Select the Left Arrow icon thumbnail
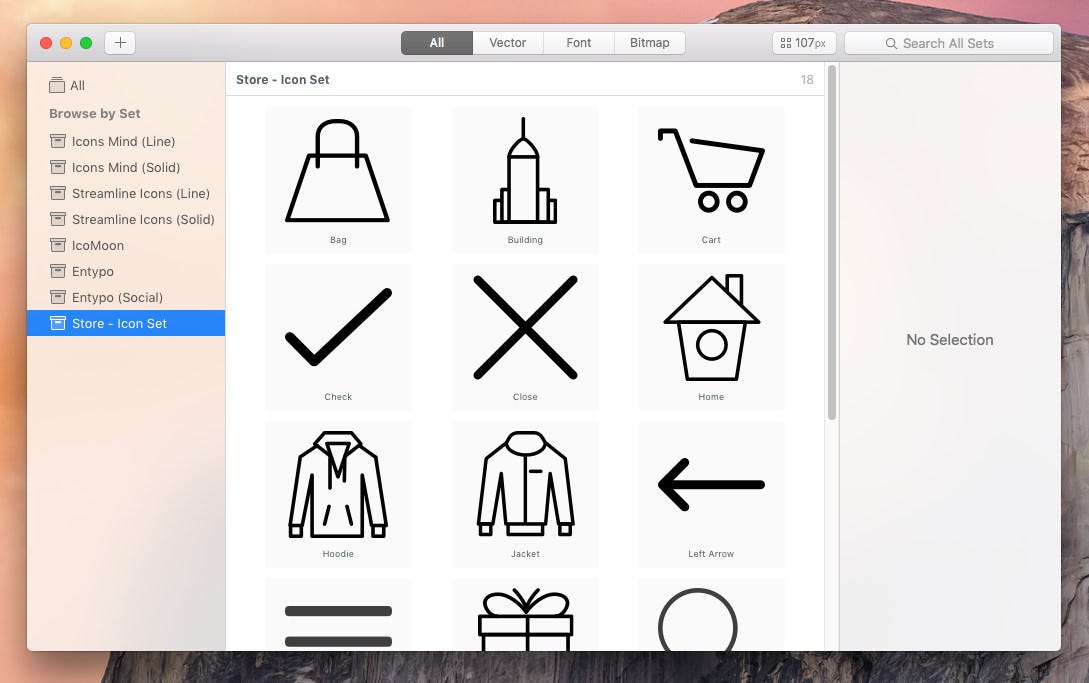Screen dimensions: 1089x683 (711, 494)
